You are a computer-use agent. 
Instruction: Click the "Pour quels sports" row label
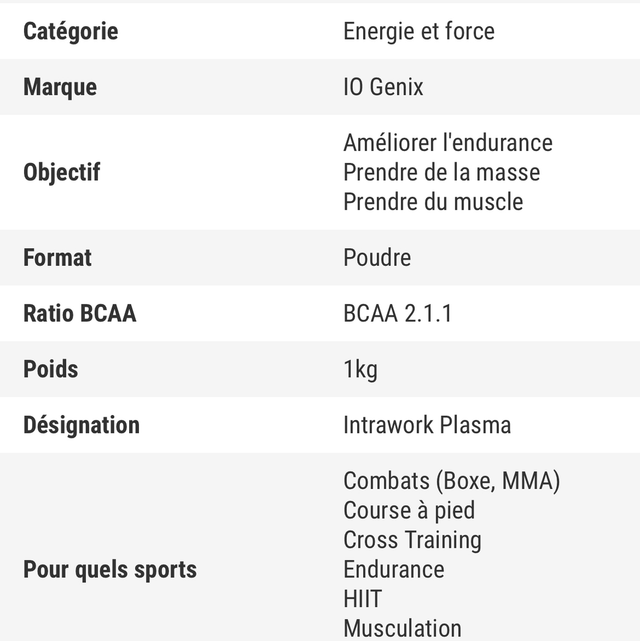tap(110, 569)
